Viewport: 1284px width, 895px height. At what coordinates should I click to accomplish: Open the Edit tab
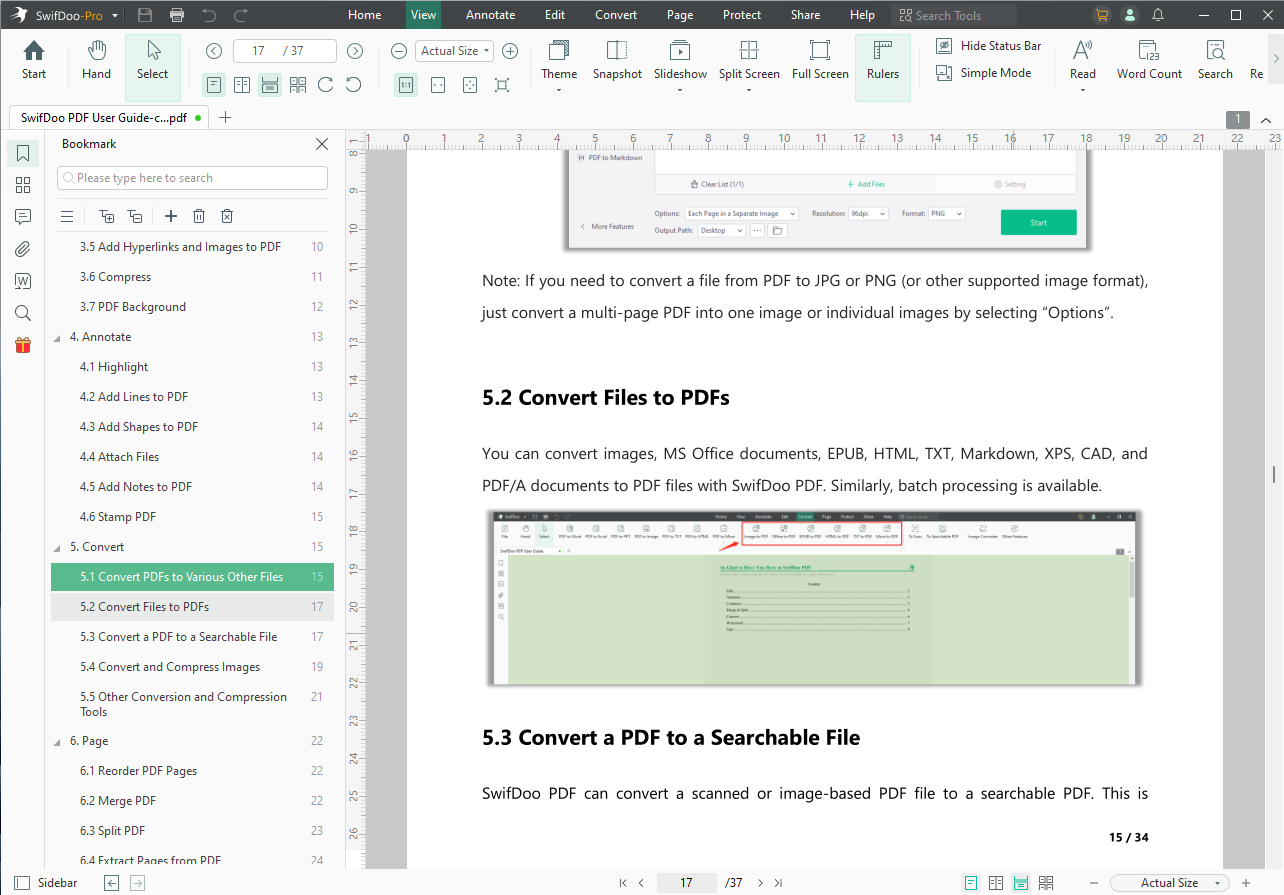click(x=555, y=15)
